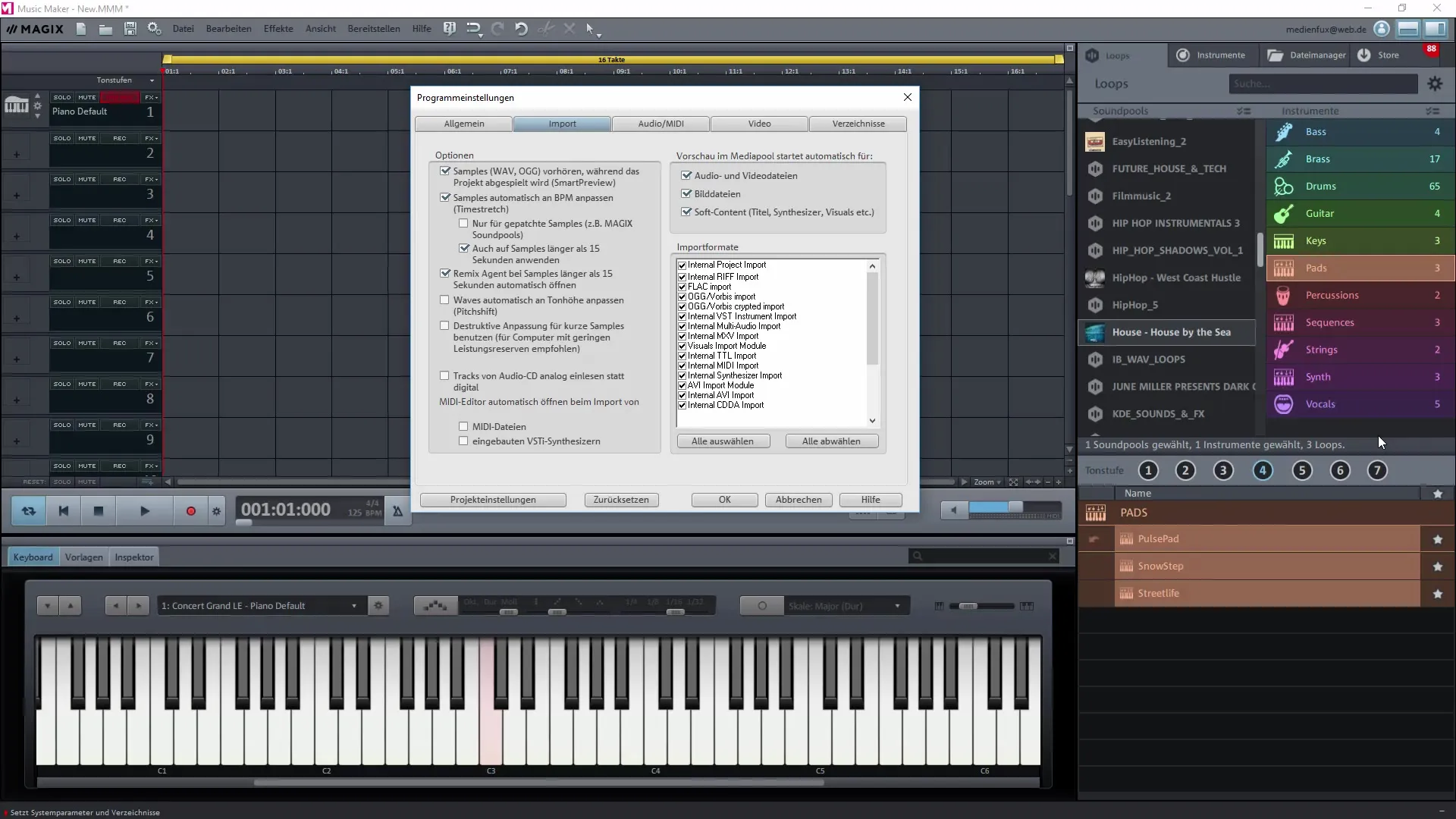Save project with the floppy disk icon
Viewport: 1456px width, 819px height.
(130, 29)
